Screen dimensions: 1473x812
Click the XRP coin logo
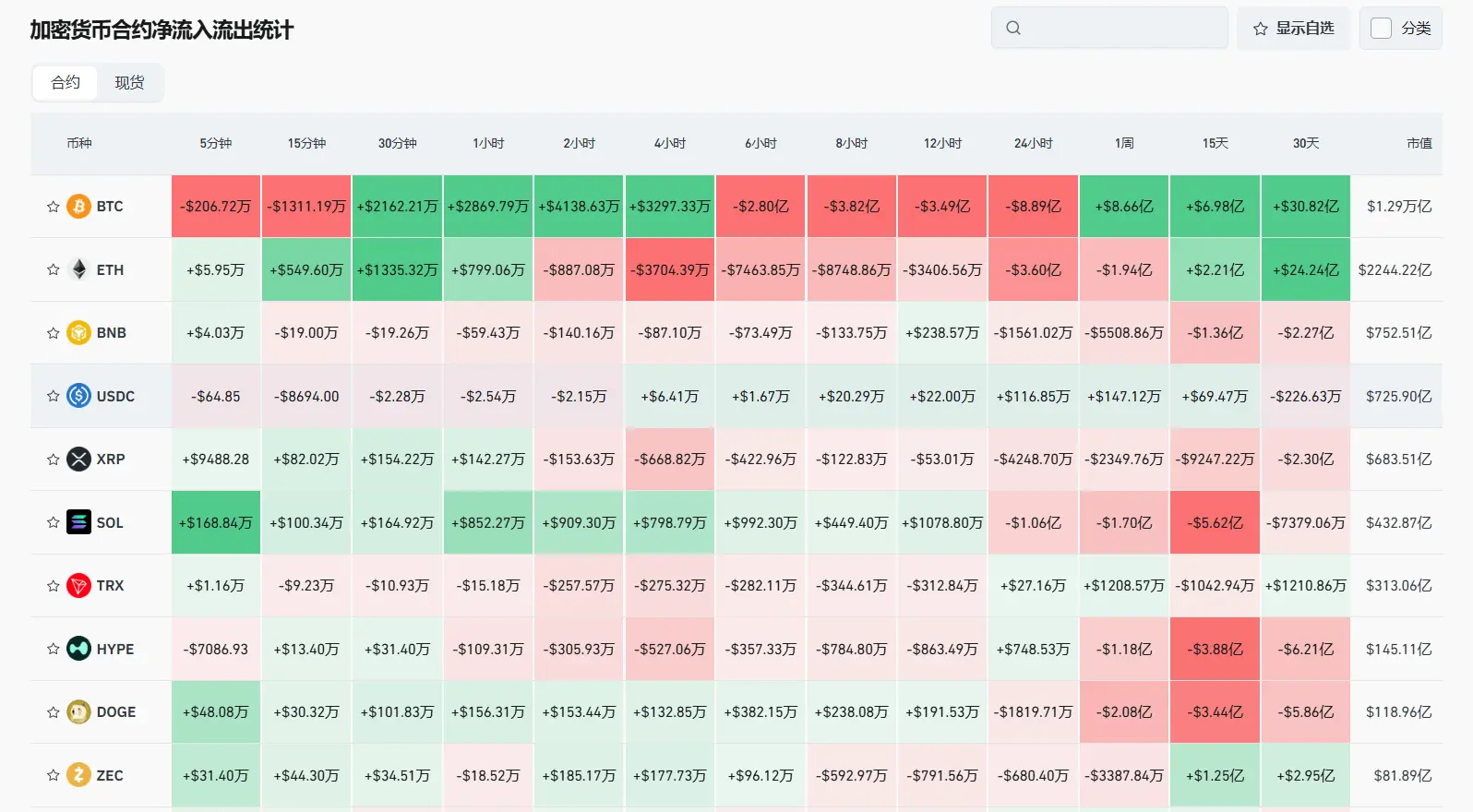tap(78, 459)
